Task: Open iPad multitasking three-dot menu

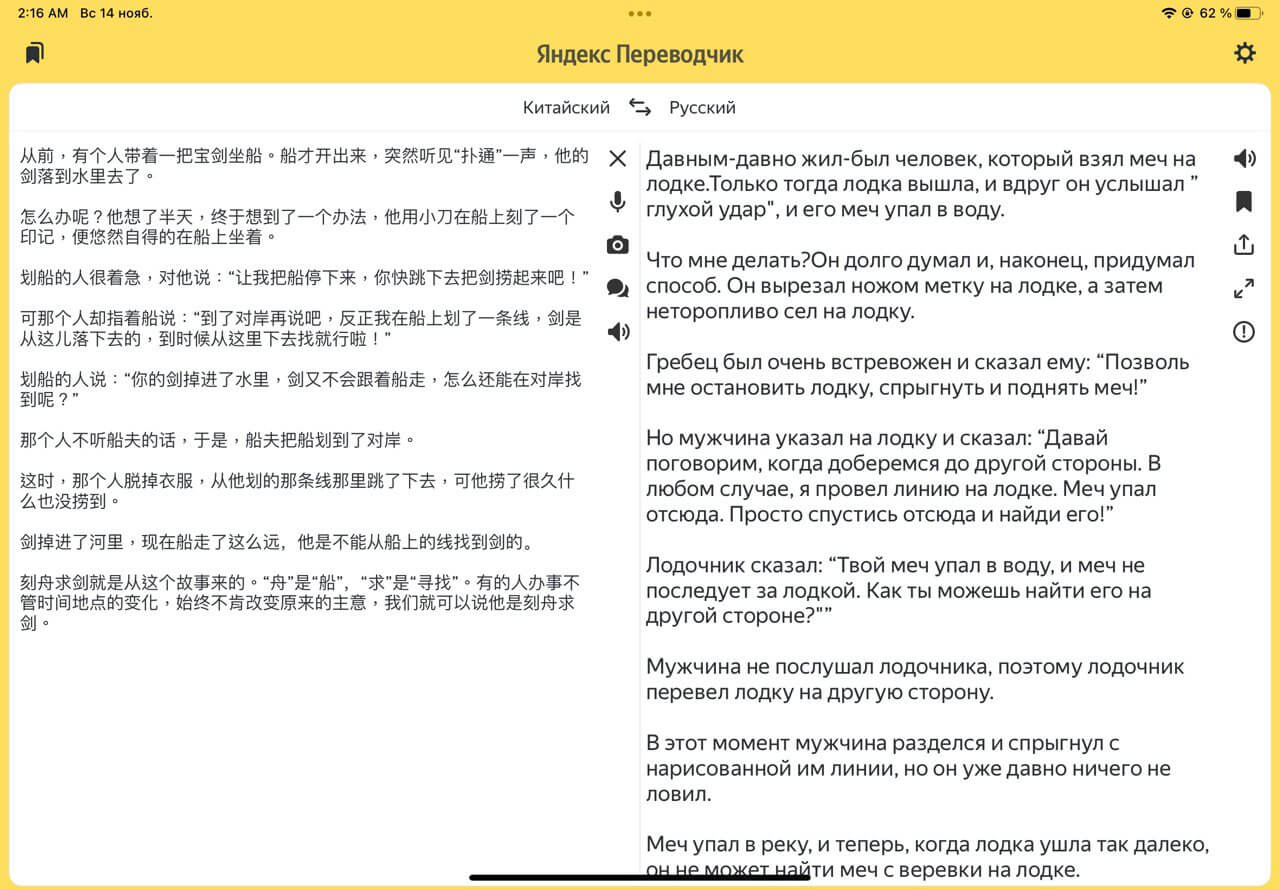Action: point(640,13)
